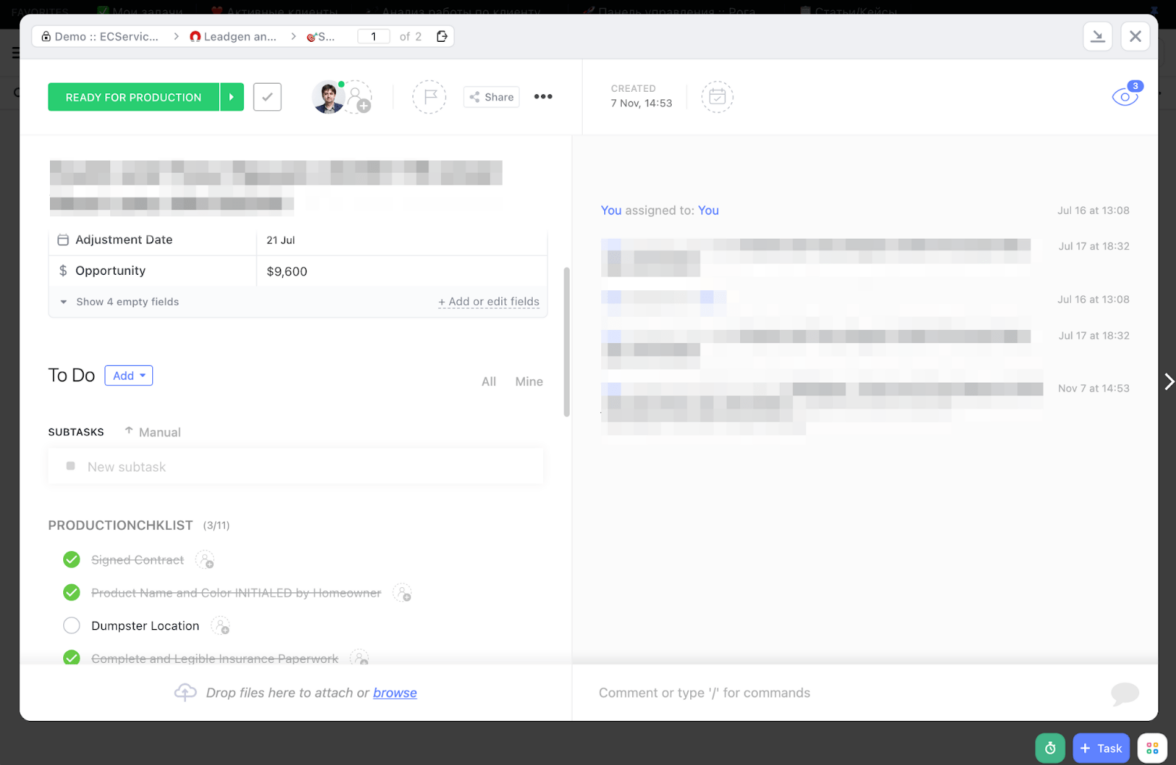Viewport: 1176px width, 765px height.
Task: Click the task panel vertical scrollbar
Action: click(x=566, y=341)
